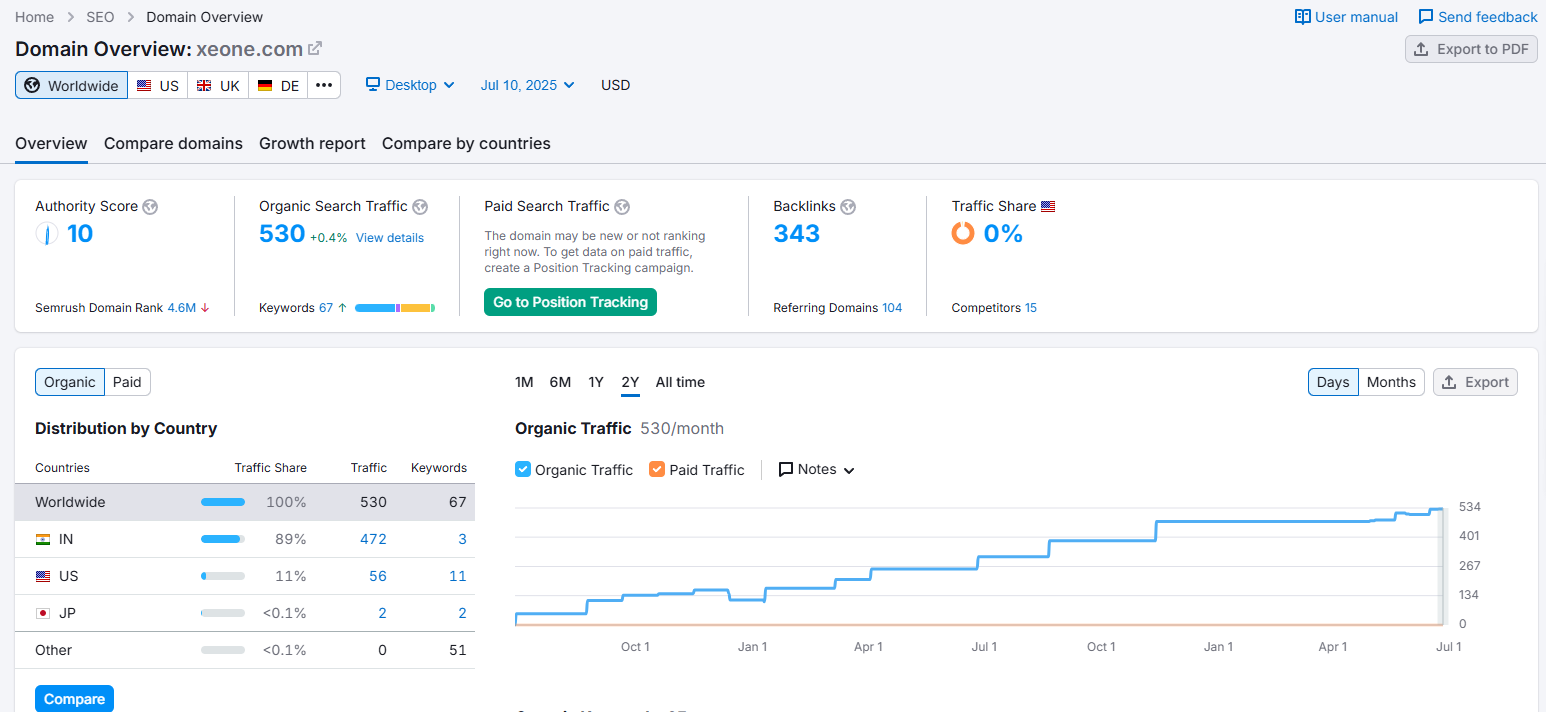Click the Backlinks 343 number
This screenshot has height=712, width=1546.
797,234
